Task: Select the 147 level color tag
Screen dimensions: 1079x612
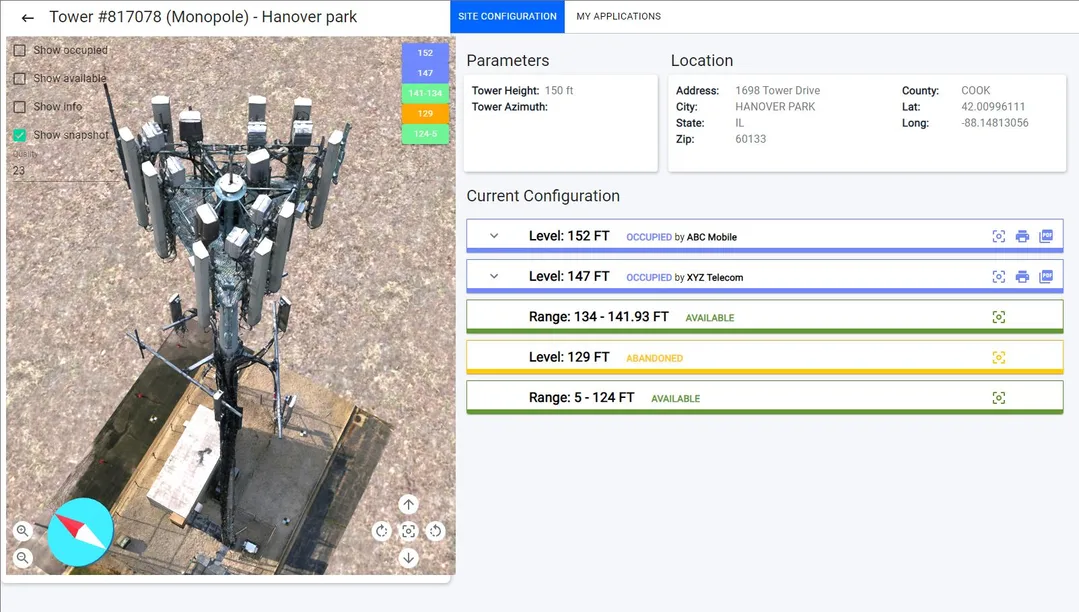Action: click(x=425, y=73)
